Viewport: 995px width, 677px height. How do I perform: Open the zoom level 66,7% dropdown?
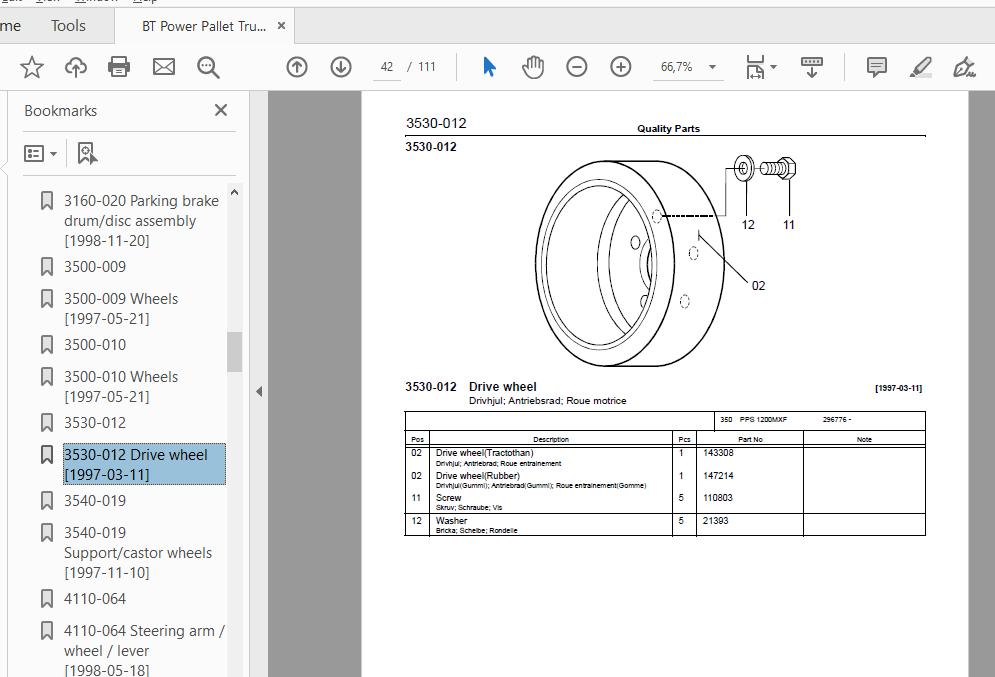coord(712,67)
